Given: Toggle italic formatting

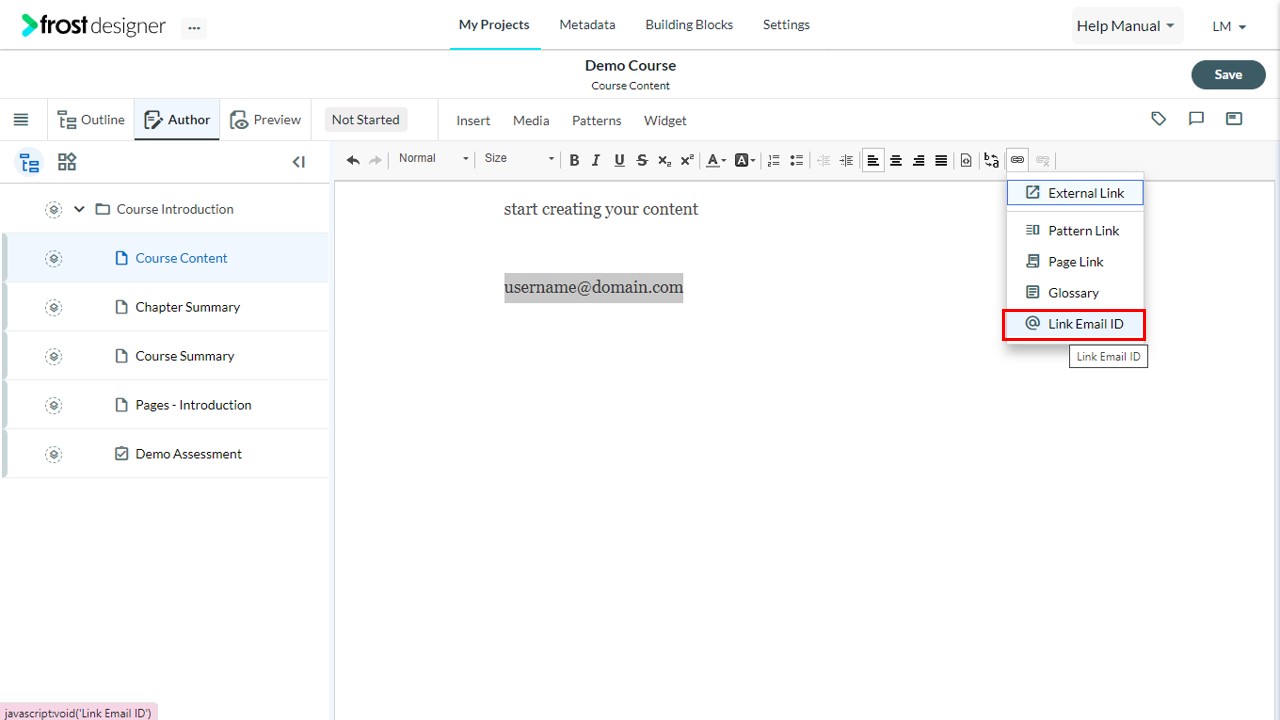Looking at the screenshot, I should (x=596, y=160).
